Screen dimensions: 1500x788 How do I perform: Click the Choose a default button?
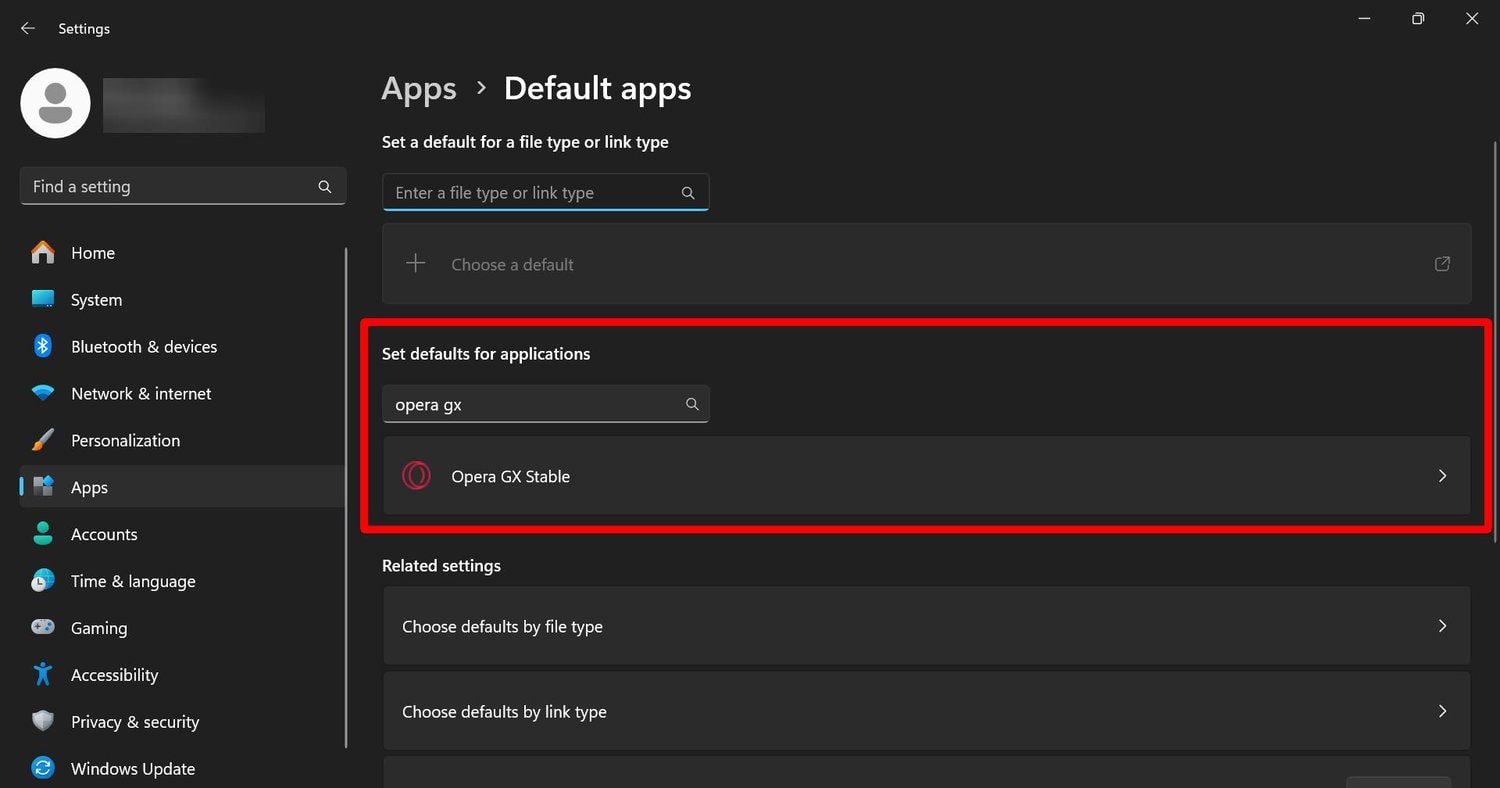(x=512, y=264)
